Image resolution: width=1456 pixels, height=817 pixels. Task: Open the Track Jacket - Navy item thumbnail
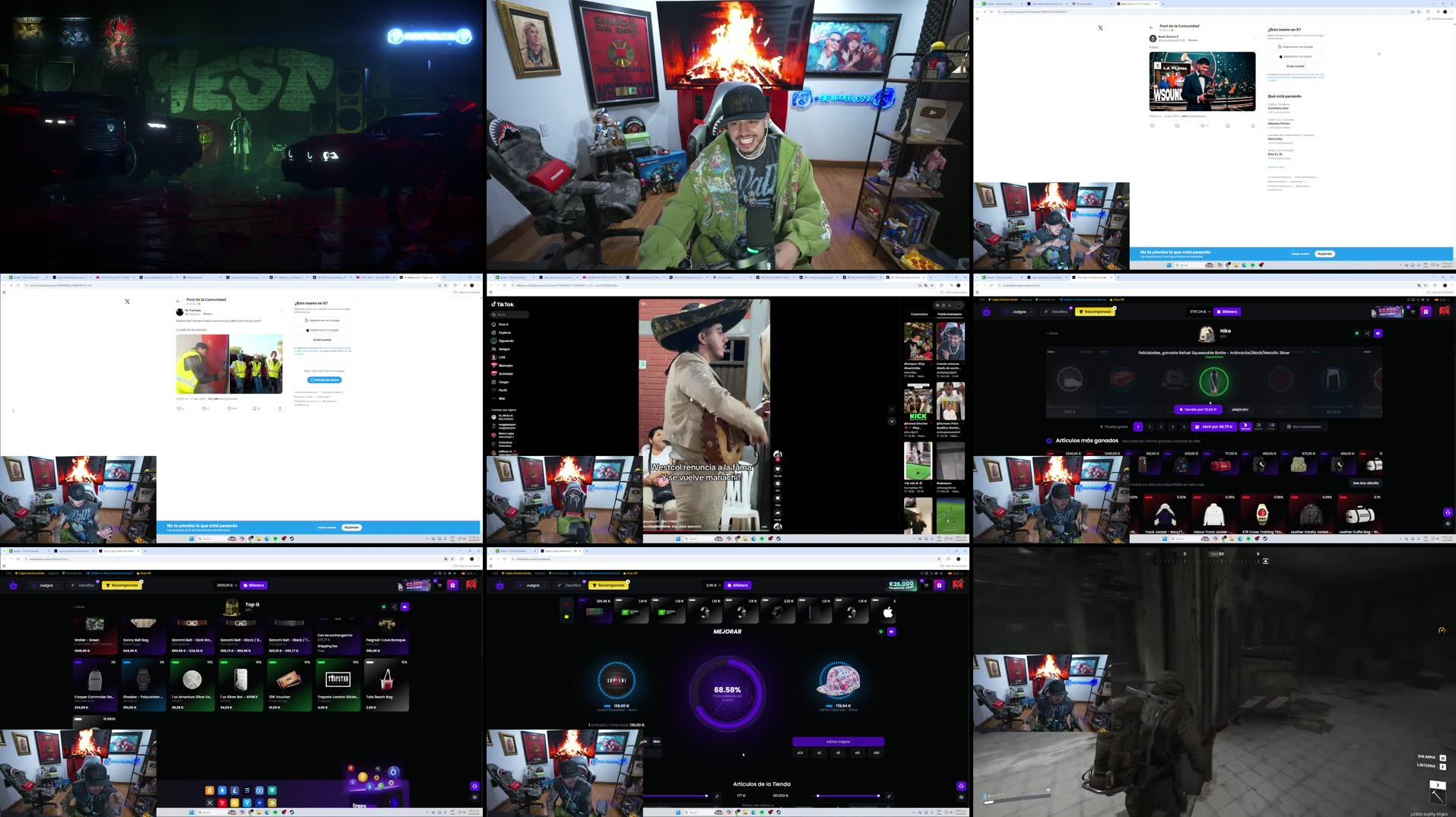click(x=1165, y=512)
